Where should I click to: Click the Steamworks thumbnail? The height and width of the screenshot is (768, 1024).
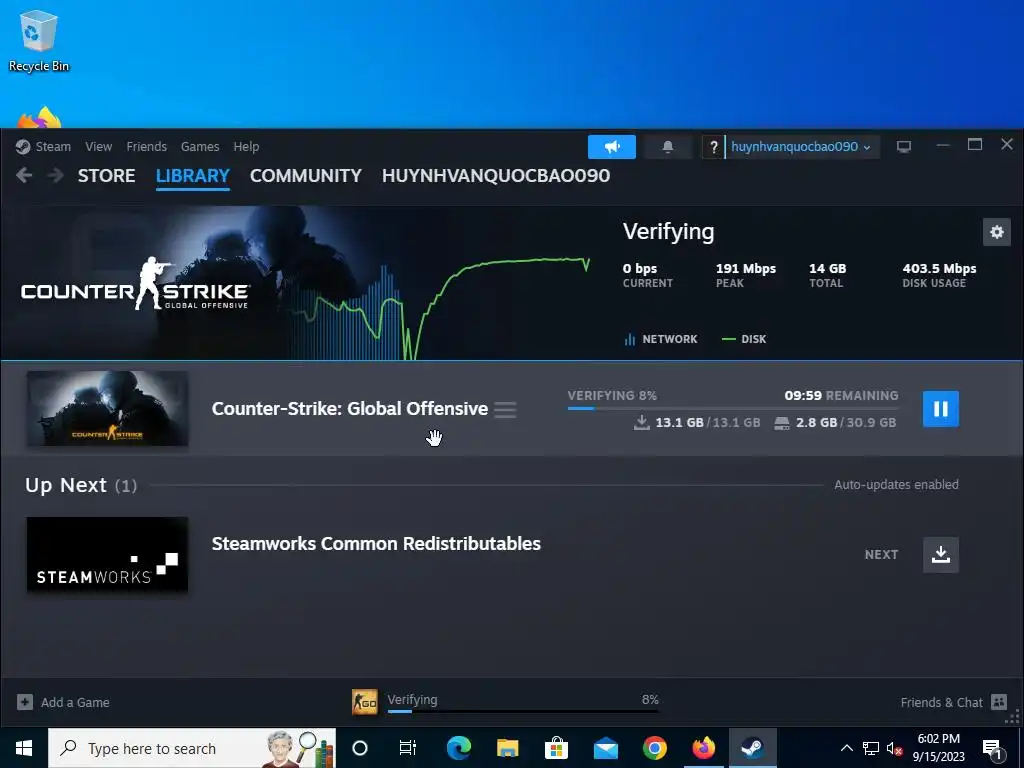point(107,554)
